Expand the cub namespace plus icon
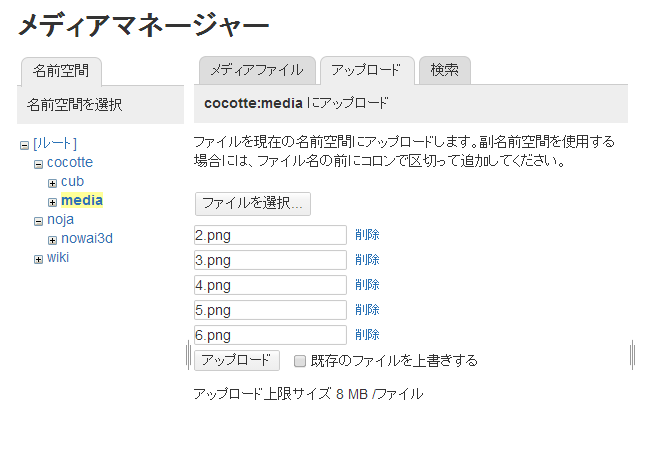 point(52,183)
